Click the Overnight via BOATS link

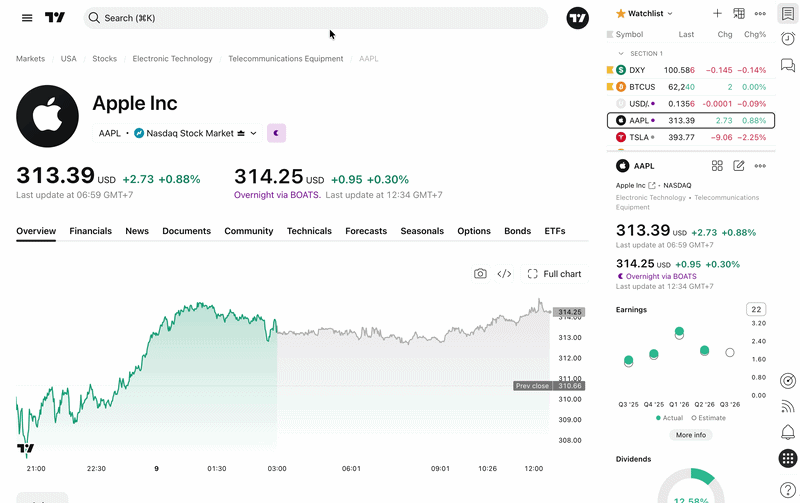coord(277,195)
